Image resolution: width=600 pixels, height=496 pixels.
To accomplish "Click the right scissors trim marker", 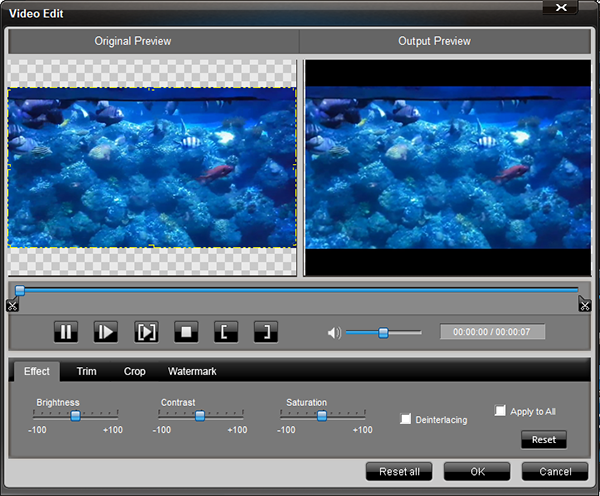I will 584,305.
